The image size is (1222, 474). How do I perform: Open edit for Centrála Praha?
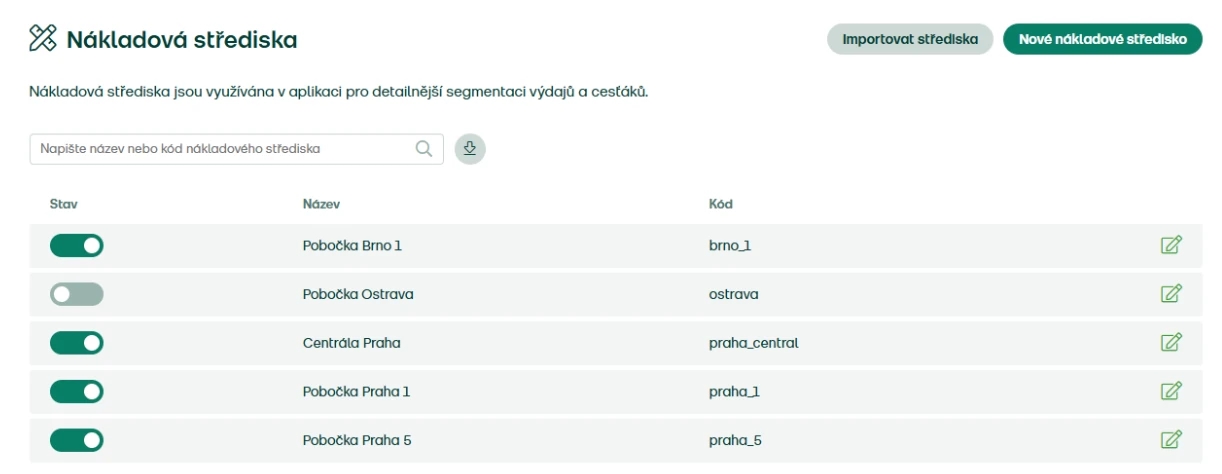pos(1171,342)
